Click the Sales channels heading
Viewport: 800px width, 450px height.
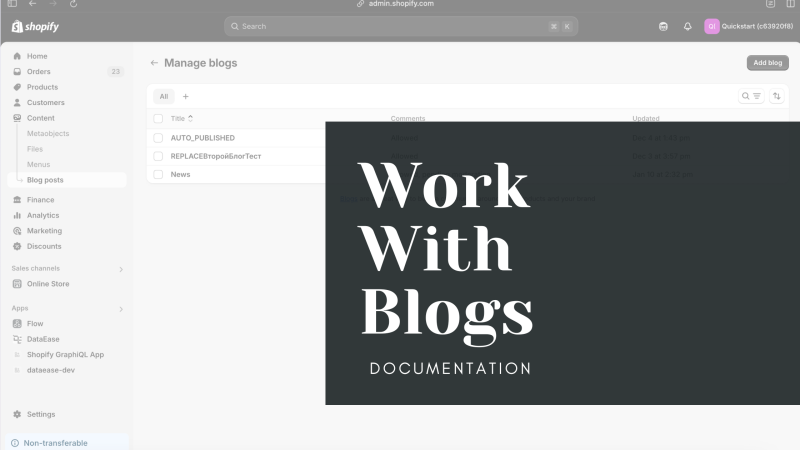click(36, 268)
